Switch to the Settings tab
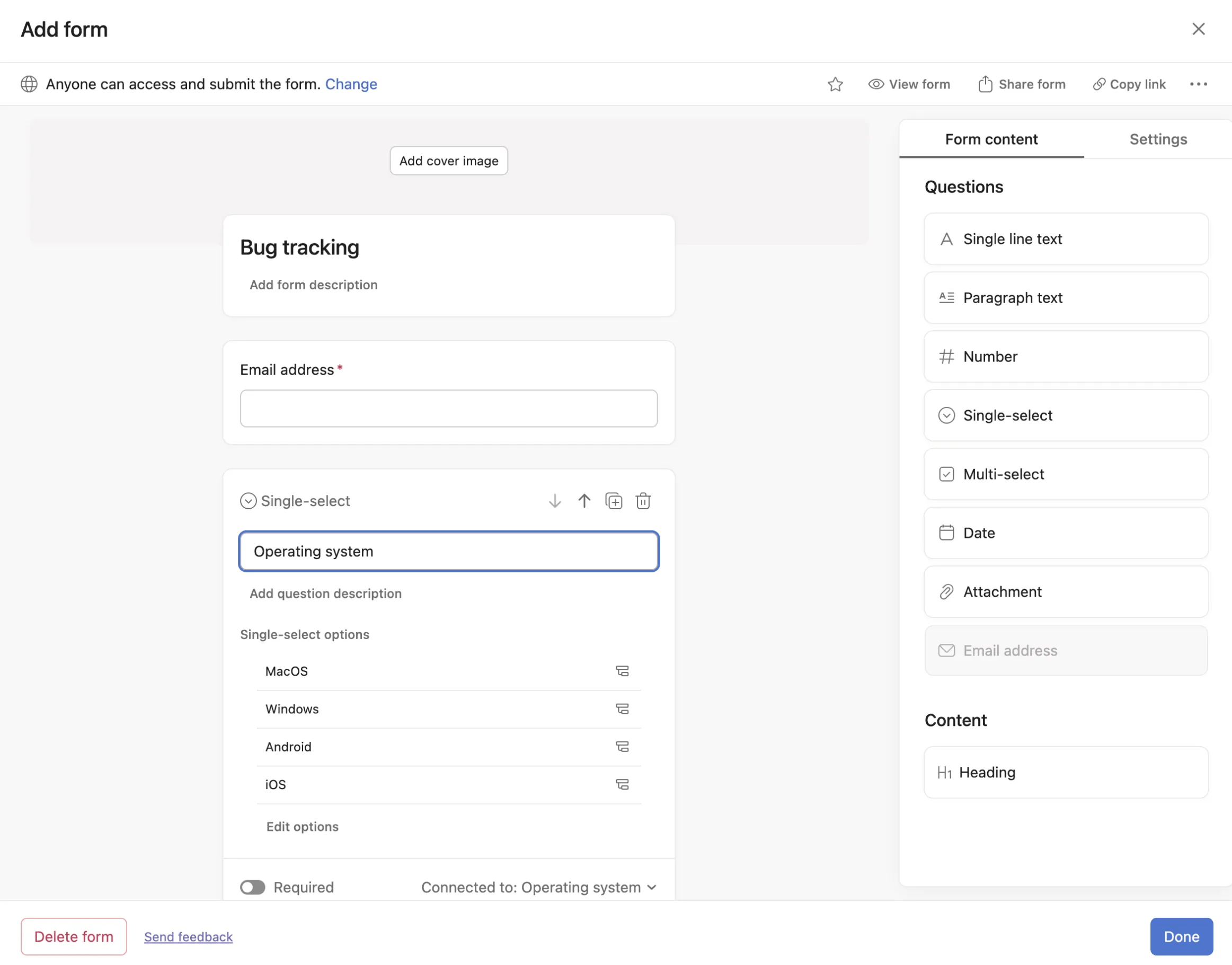This screenshot has width=1232, height=965. pos(1158,139)
